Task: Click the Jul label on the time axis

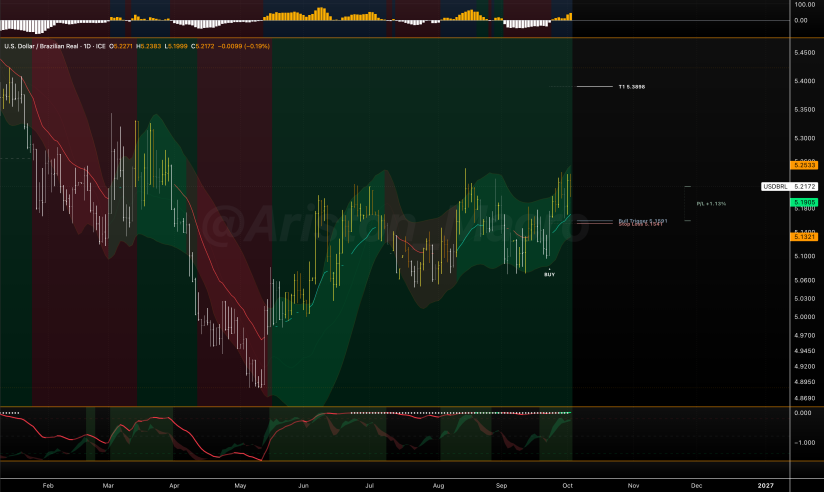Action: click(x=369, y=486)
